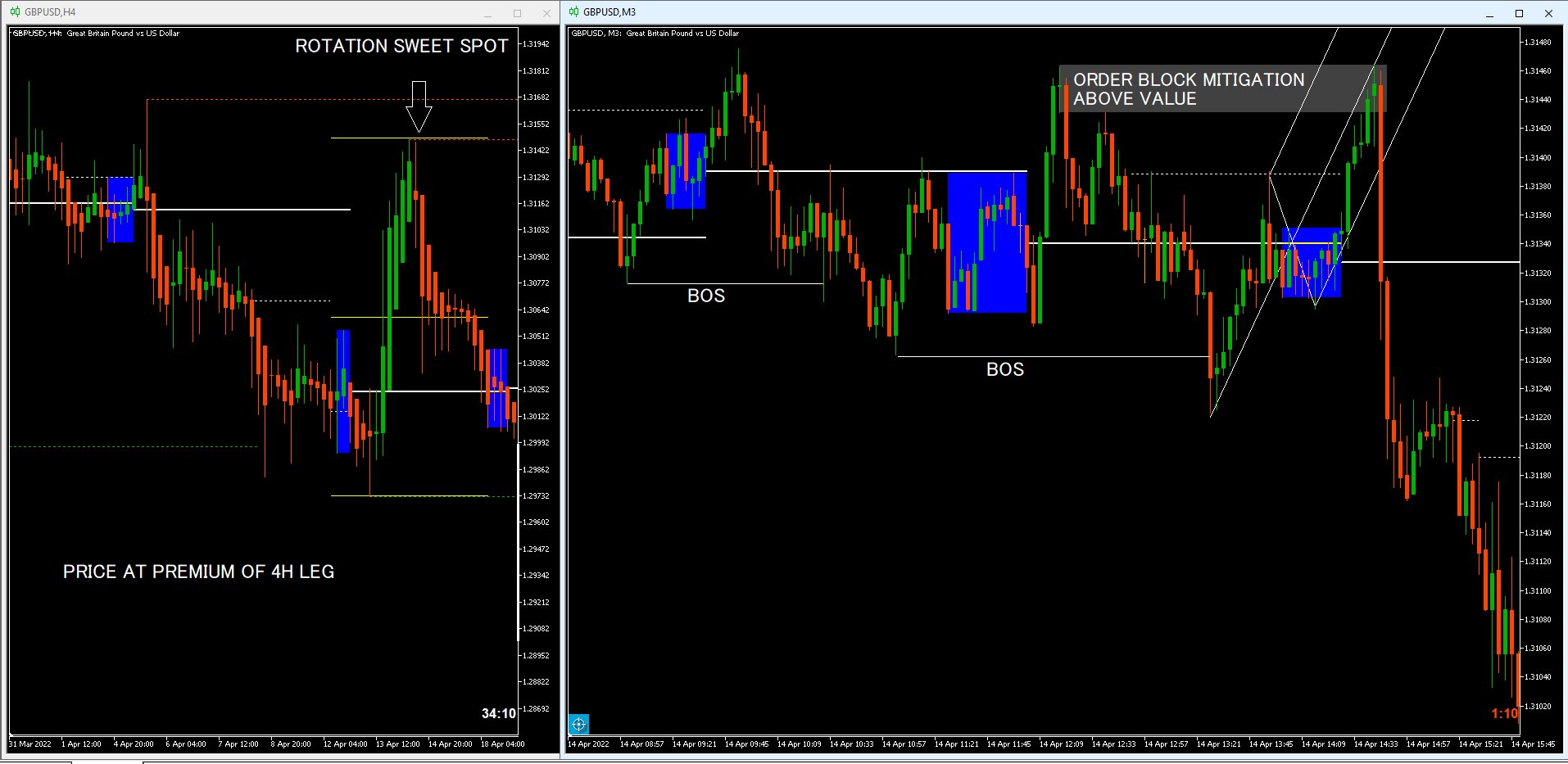
Task: Click the 1.31200 price on M3 axis
Action: pos(1538,446)
